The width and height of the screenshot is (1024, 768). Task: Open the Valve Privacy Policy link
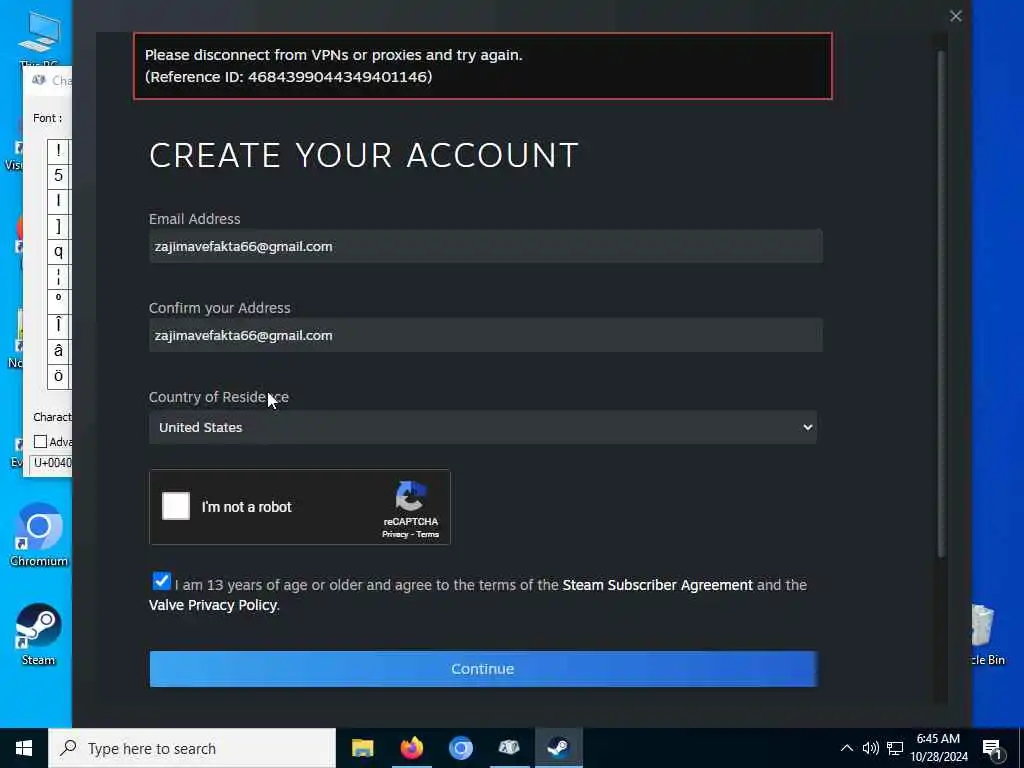click(213, 605)
